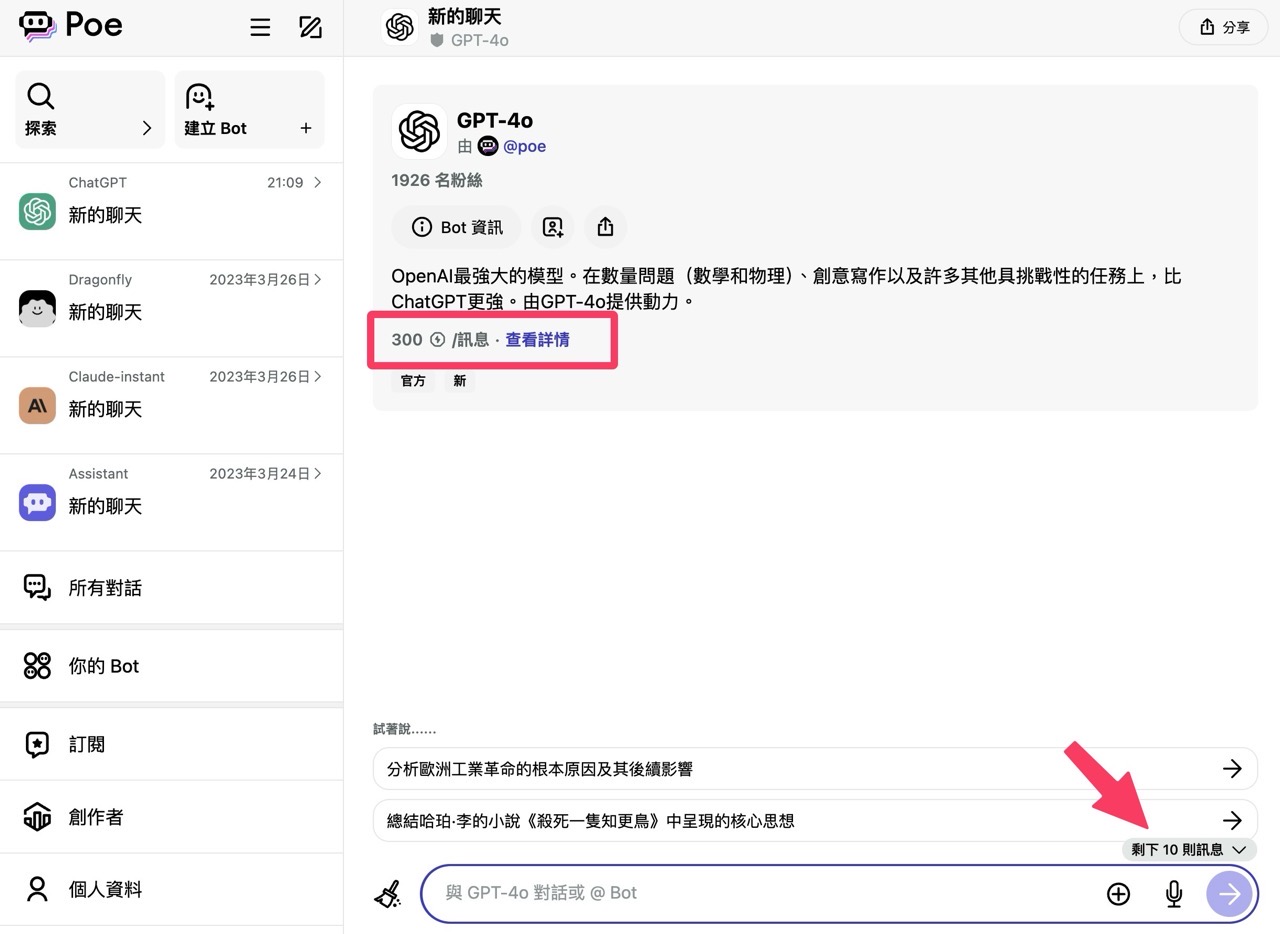
Task: Click the 官方 tag
Action: click(x=413, y=381)
